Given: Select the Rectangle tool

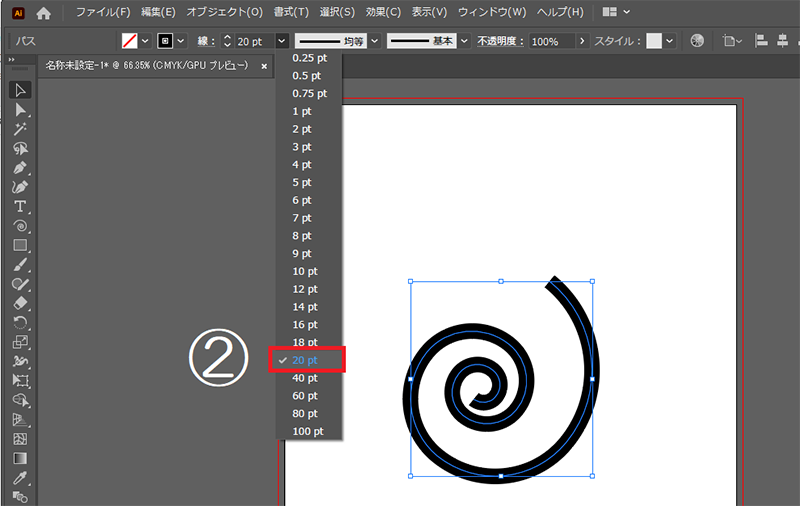Looking at the screenshot, I should (x=20, y=245).
